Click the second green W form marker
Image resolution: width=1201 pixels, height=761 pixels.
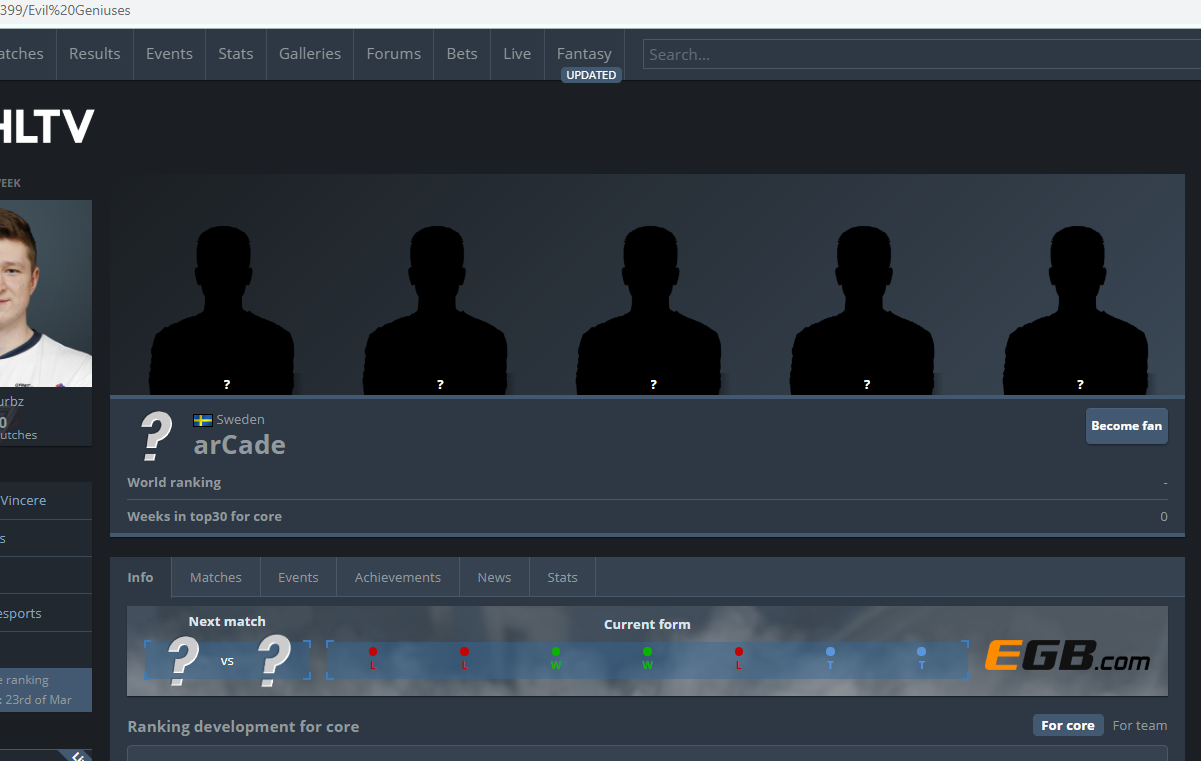pyautogui.click(x=647, y=657)
